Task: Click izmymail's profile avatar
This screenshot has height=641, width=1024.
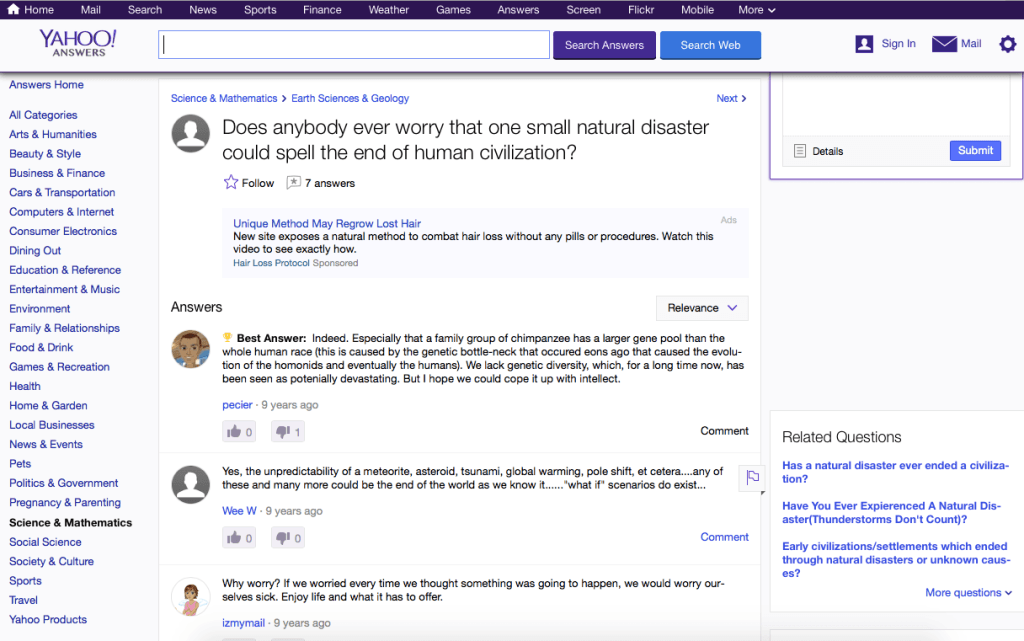Action: tap(191, 597)
